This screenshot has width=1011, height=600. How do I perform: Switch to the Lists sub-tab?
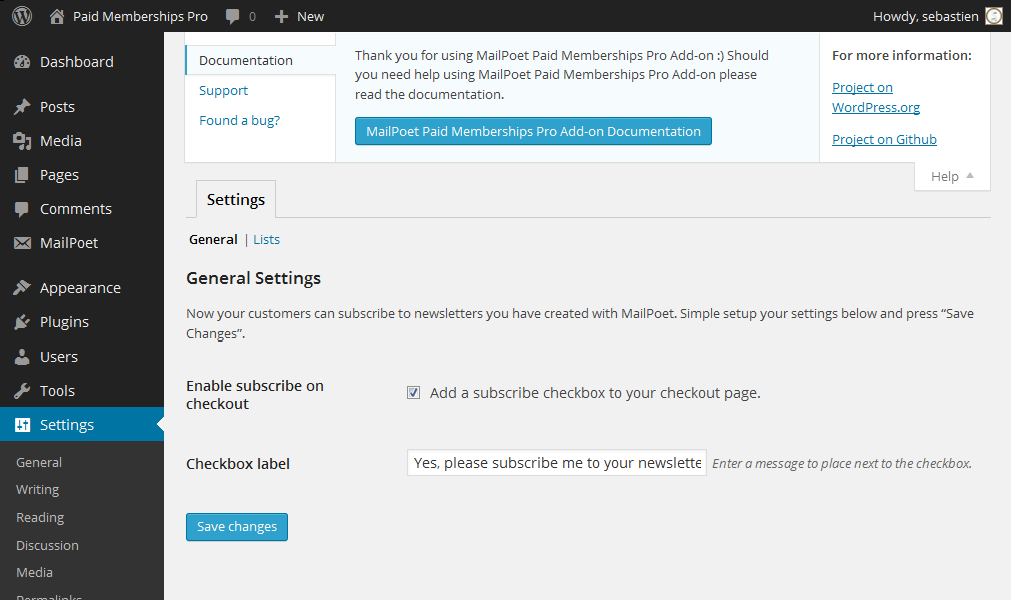point(266,240)
